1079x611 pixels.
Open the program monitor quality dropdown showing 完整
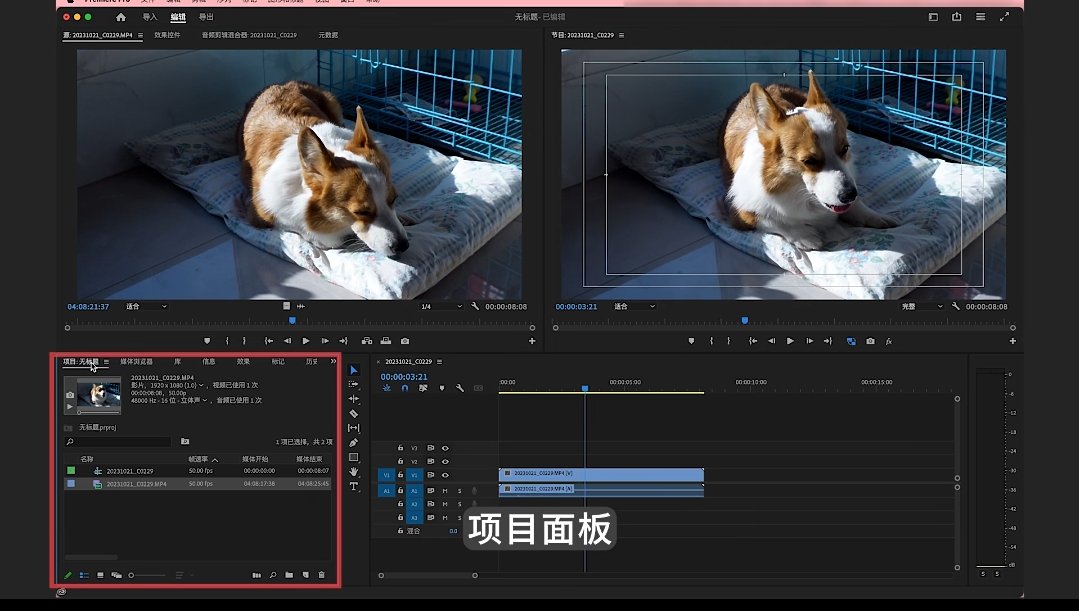[920, 306]
